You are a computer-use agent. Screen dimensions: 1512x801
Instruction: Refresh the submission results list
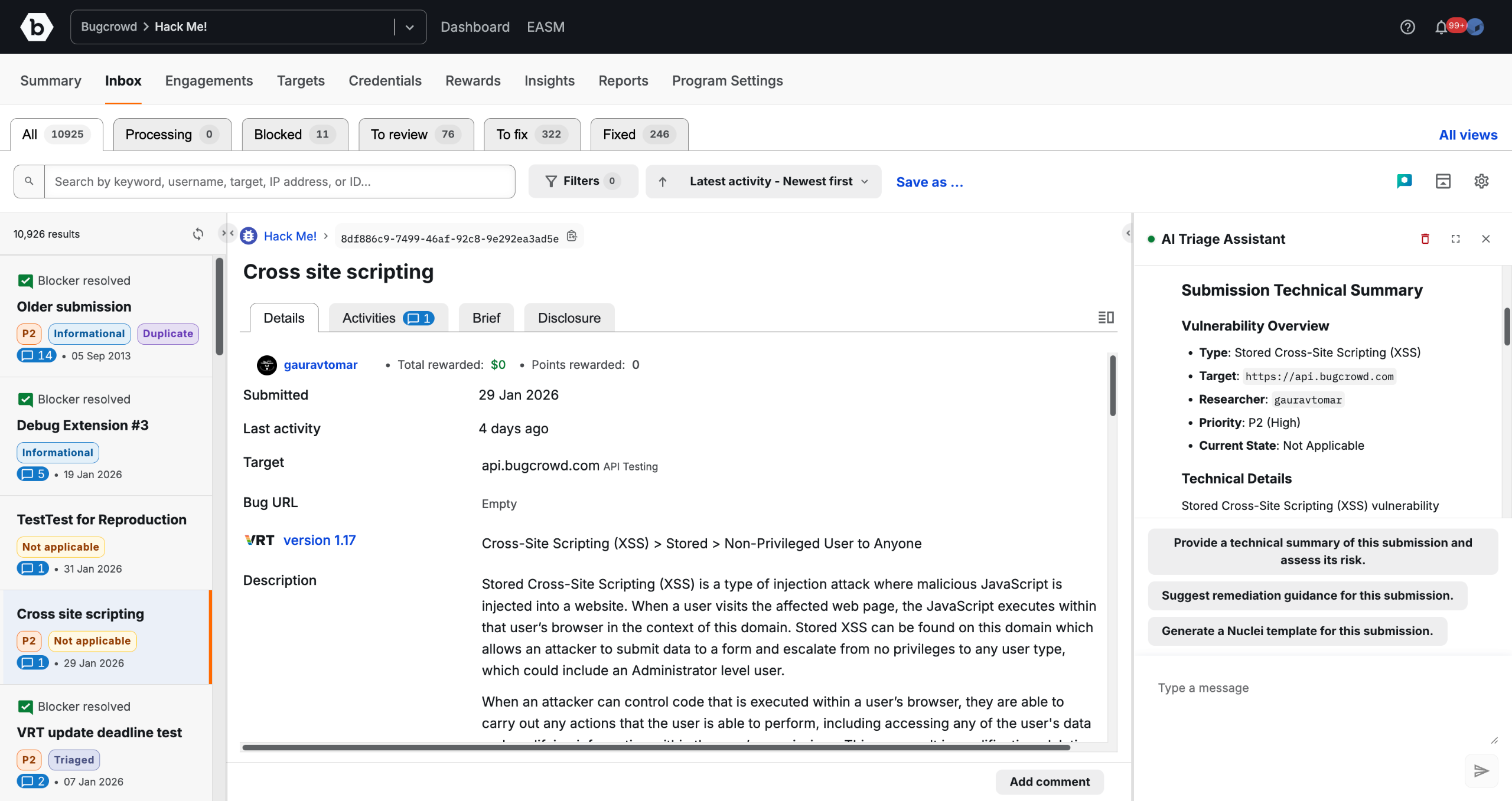(x=198, y=234)
